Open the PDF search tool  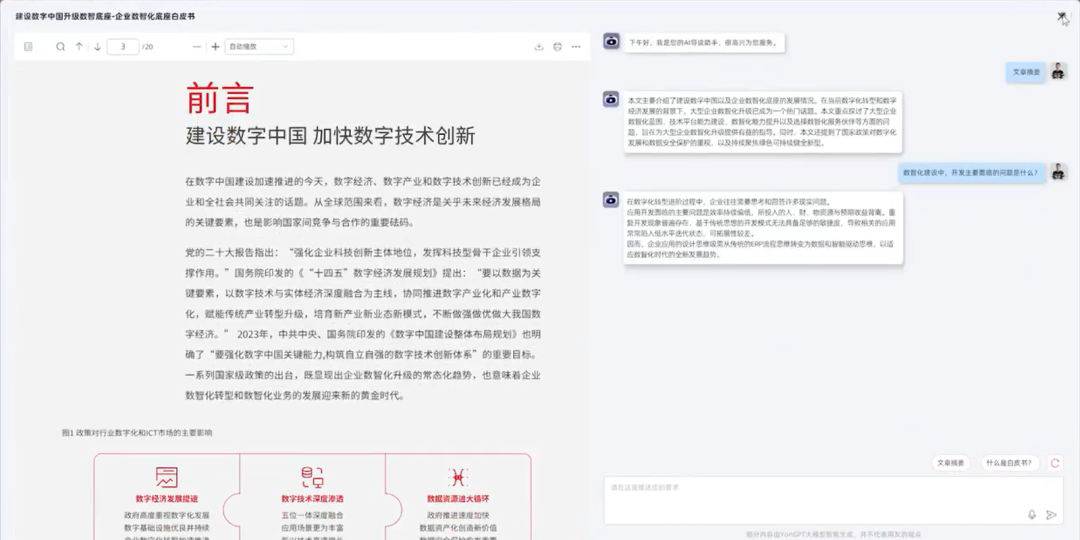coord(60,47)
